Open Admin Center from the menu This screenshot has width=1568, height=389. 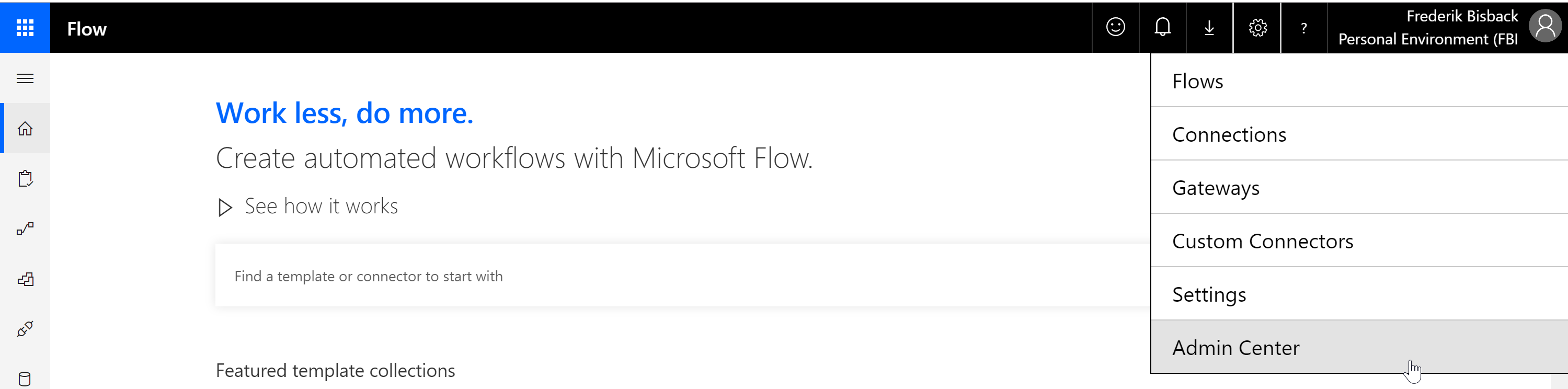tap(1235, 348)
